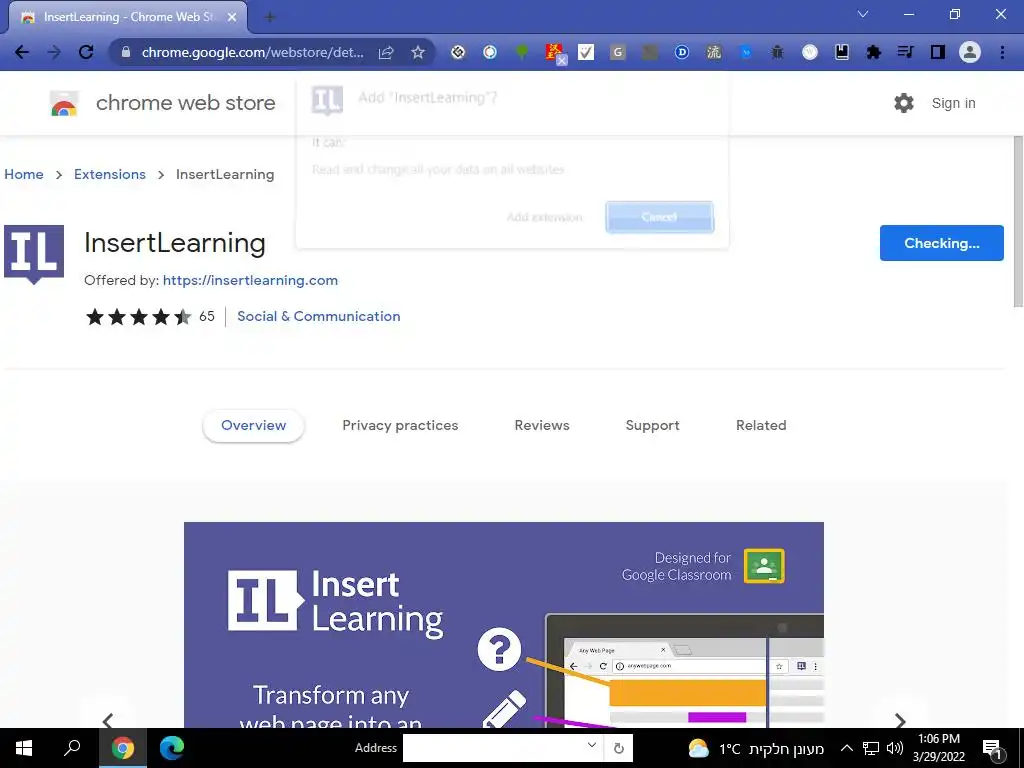Screen dimensions: 1024x768
Task: Confirm Add extension in the dialog
Action: pos(545,217)
